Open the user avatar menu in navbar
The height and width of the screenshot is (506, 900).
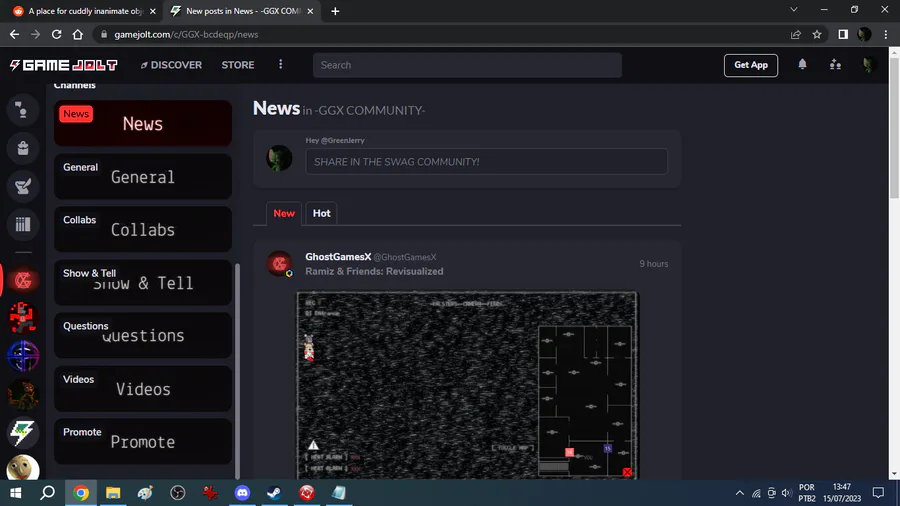868,65
